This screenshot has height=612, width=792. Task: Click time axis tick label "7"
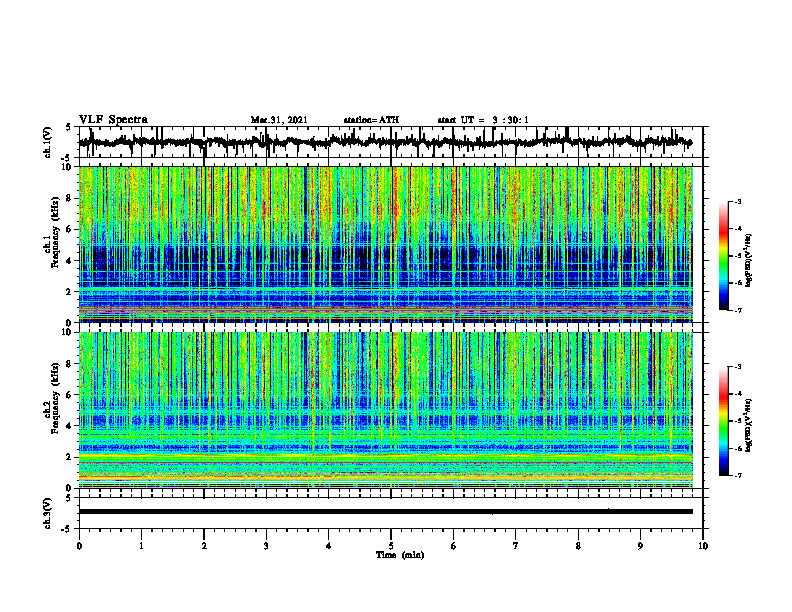pyautogui.click(x=516, y=546)
